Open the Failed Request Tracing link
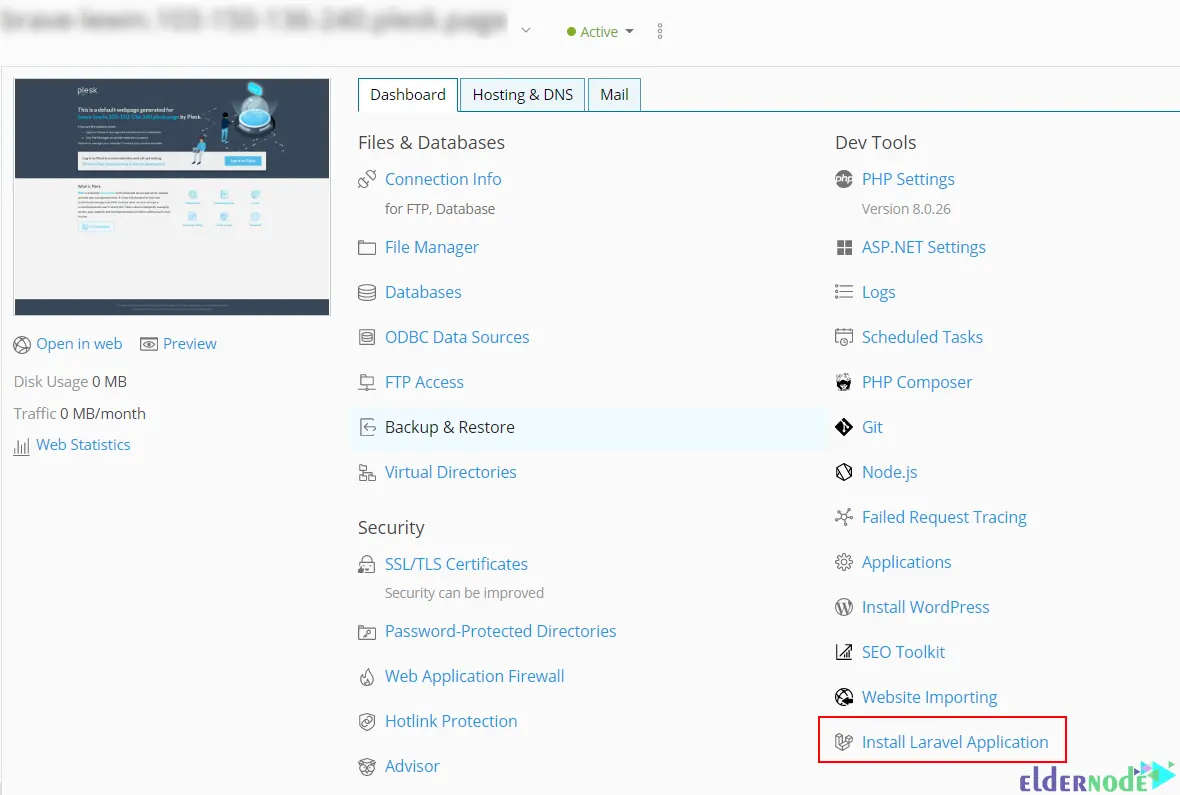The height and width of the screenshot is (795, 1180). [944, 517]
